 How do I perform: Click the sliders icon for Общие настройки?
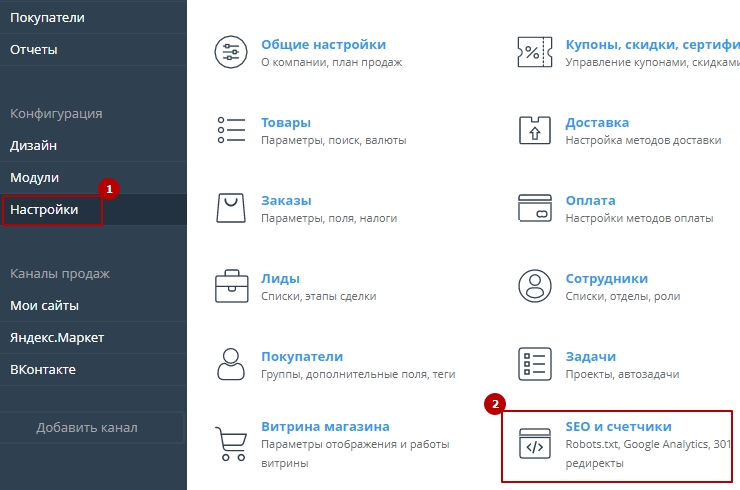[231, 52]
